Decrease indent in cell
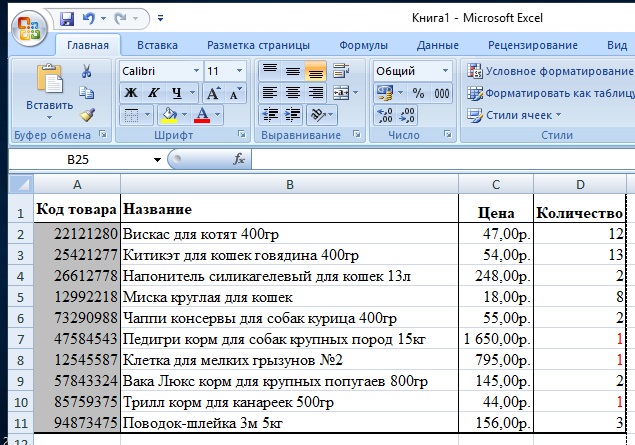635x445 pixels. (270, 115)
